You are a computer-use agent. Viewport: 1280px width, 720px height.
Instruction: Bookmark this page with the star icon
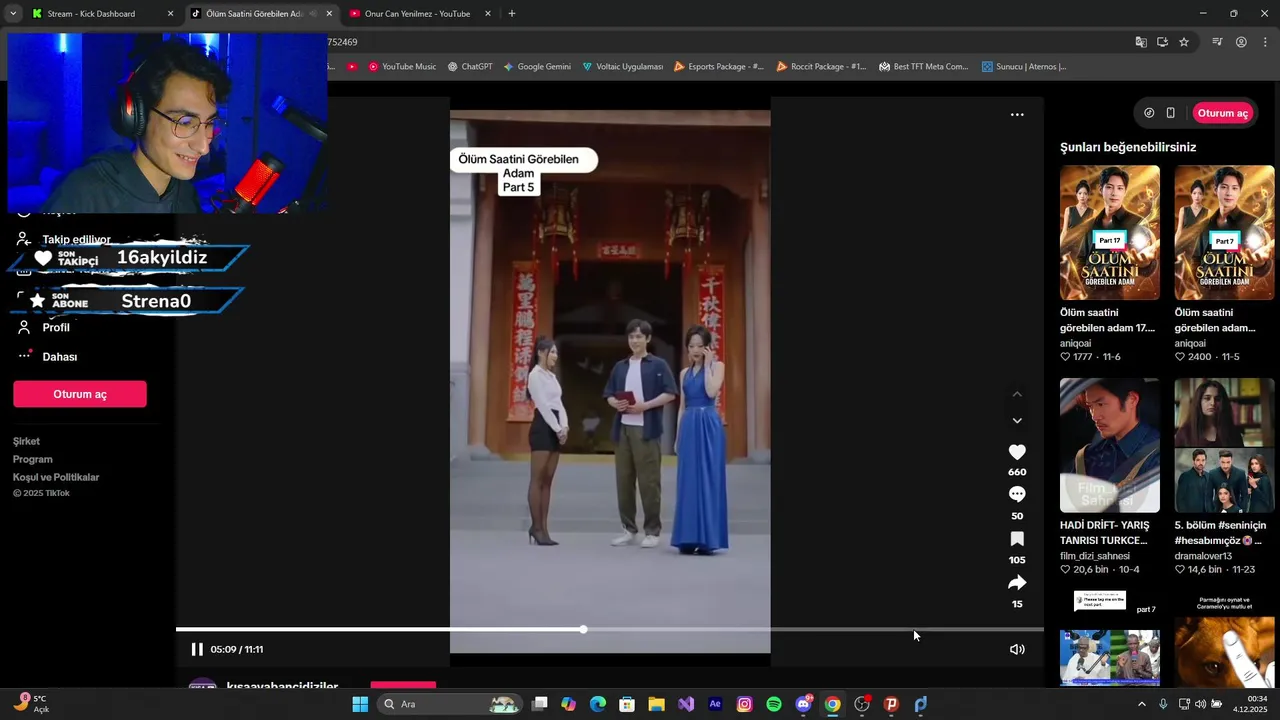[1184, 42]
